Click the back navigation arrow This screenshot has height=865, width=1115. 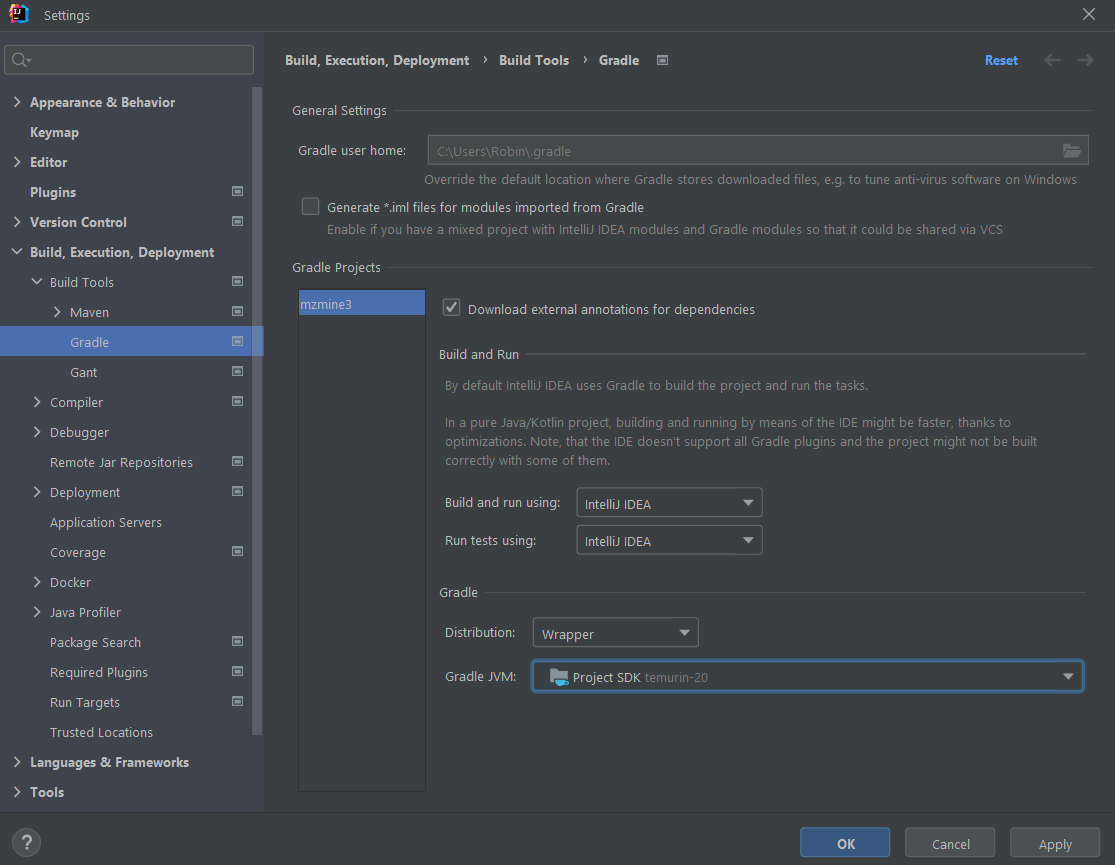point(1052,60)
